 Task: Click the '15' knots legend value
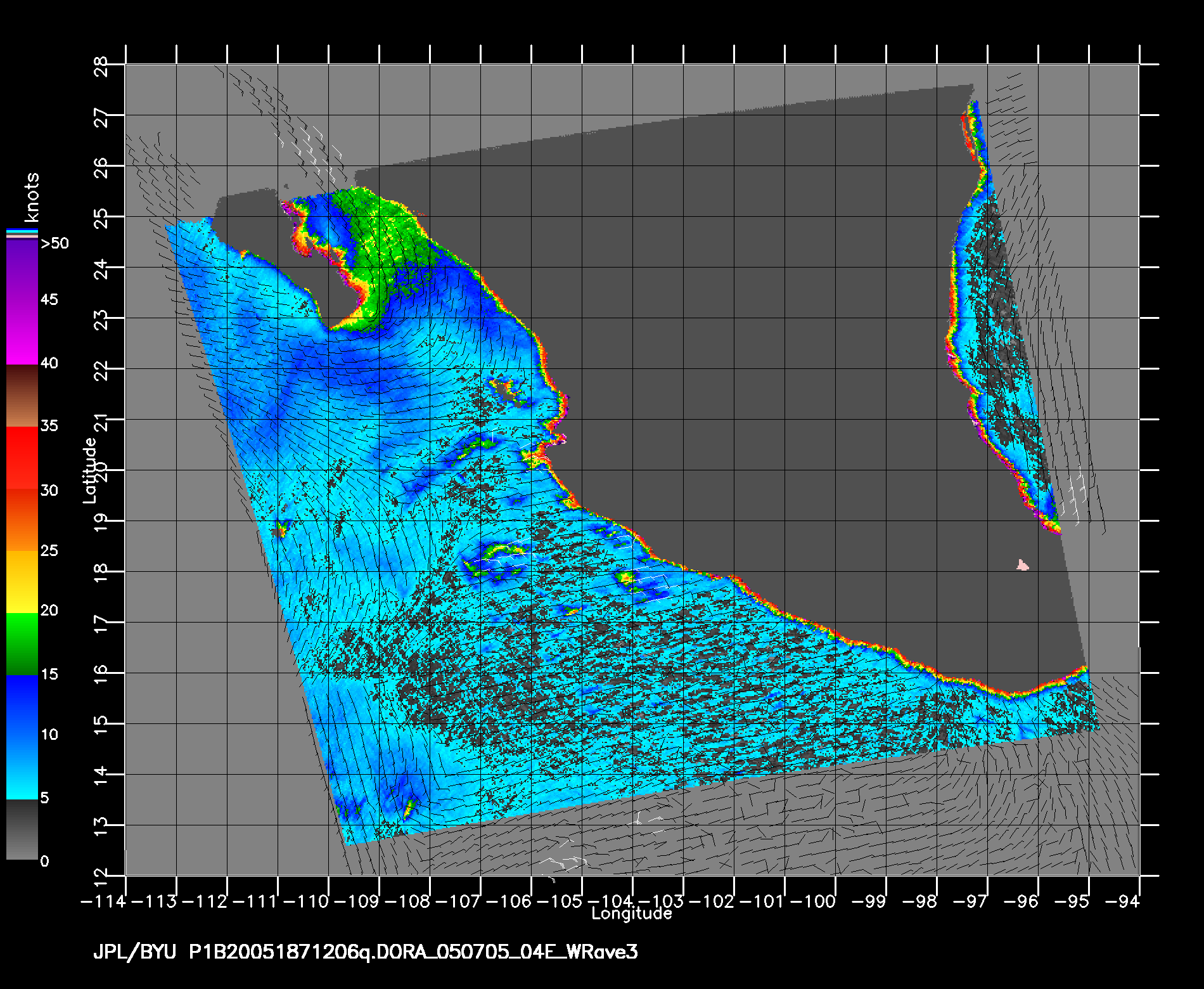[49, 675]
